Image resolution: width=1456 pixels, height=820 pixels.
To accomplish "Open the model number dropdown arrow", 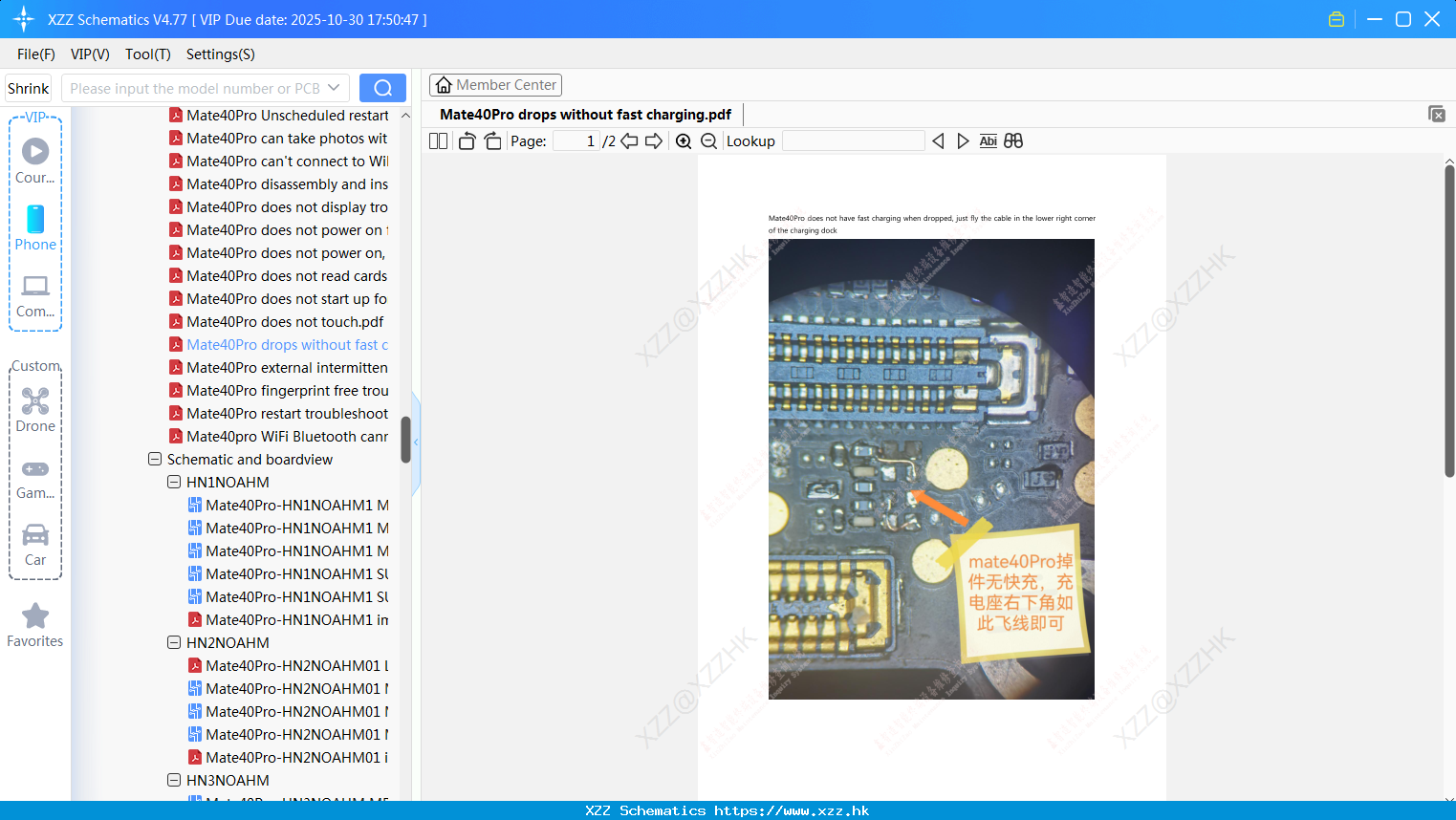I will coord(334,88).
